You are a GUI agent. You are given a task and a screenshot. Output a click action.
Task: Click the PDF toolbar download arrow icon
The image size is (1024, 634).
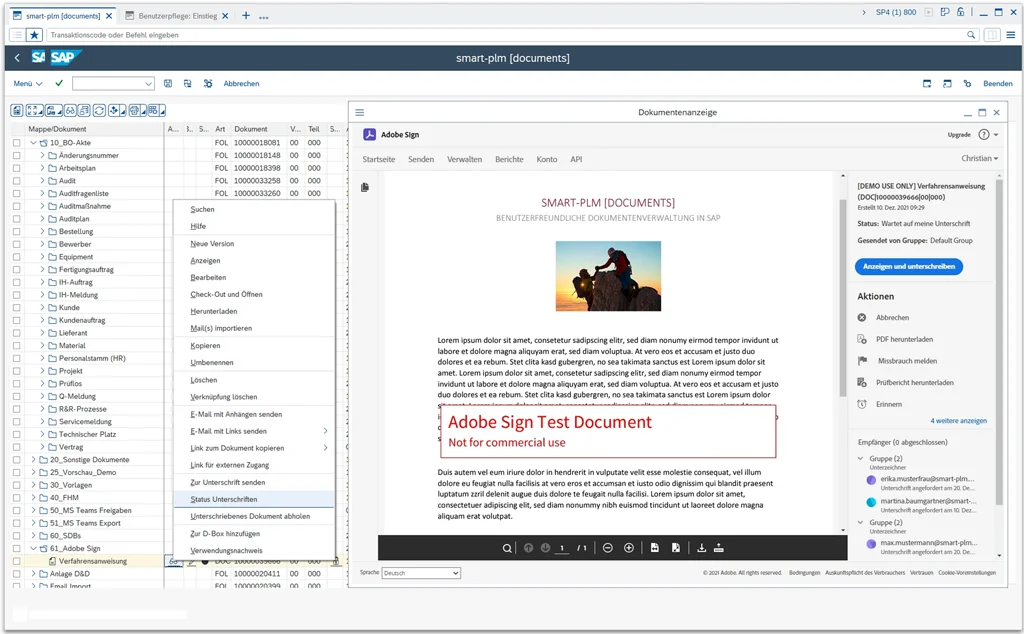click(701, 548)
